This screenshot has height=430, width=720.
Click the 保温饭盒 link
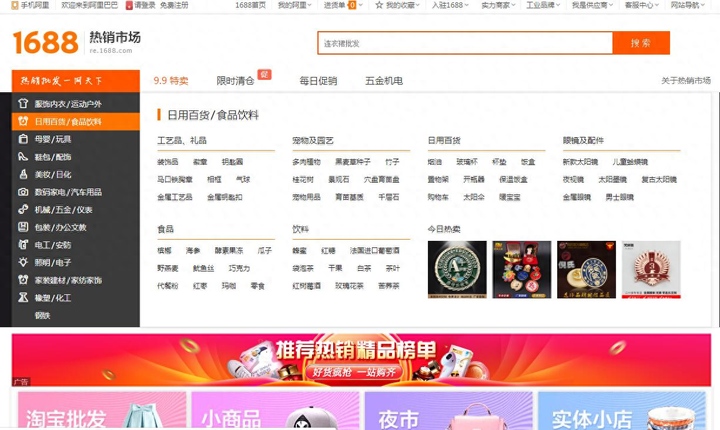tap(513, 179)
